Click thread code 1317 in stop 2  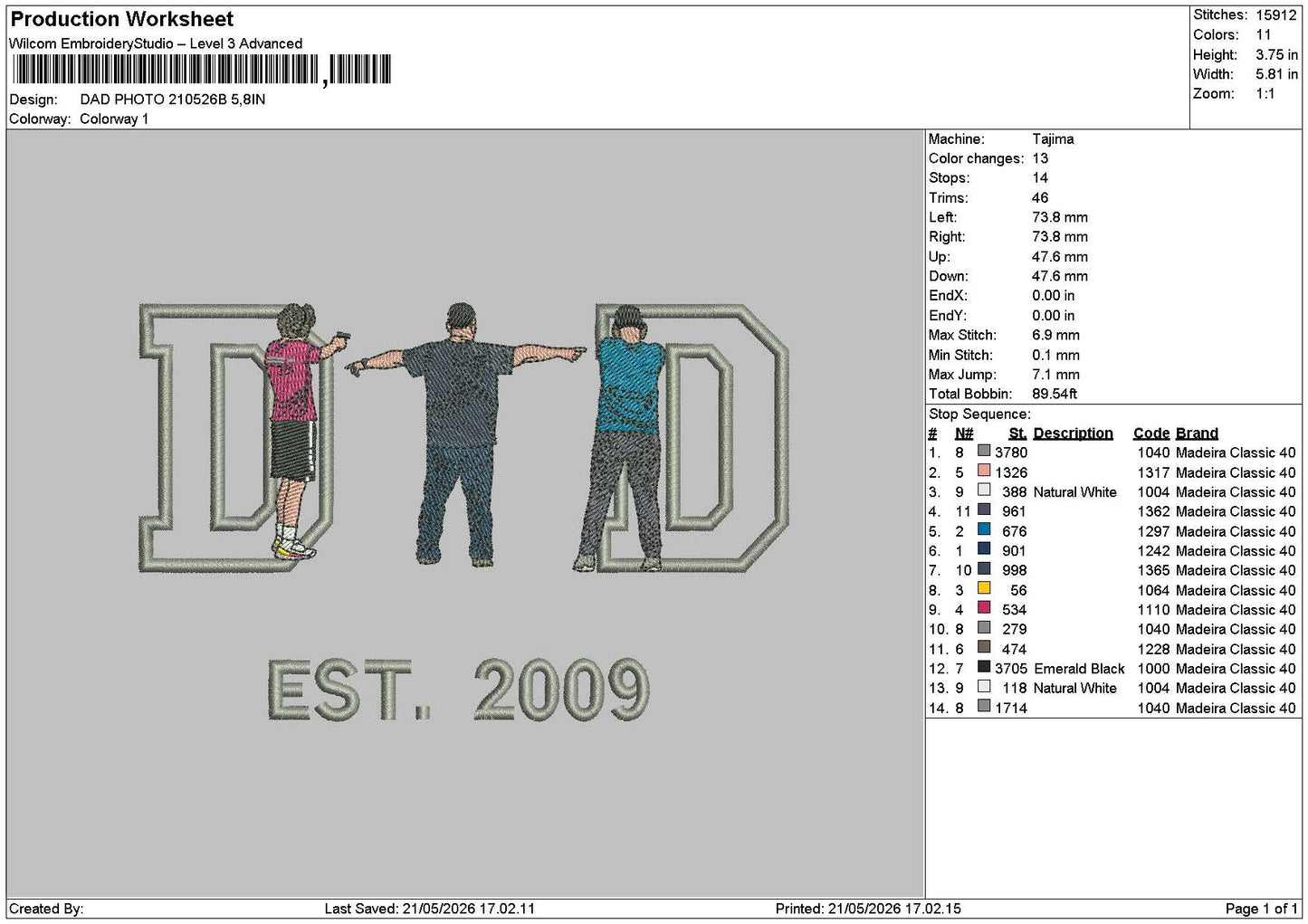[x=1153, y=472]
